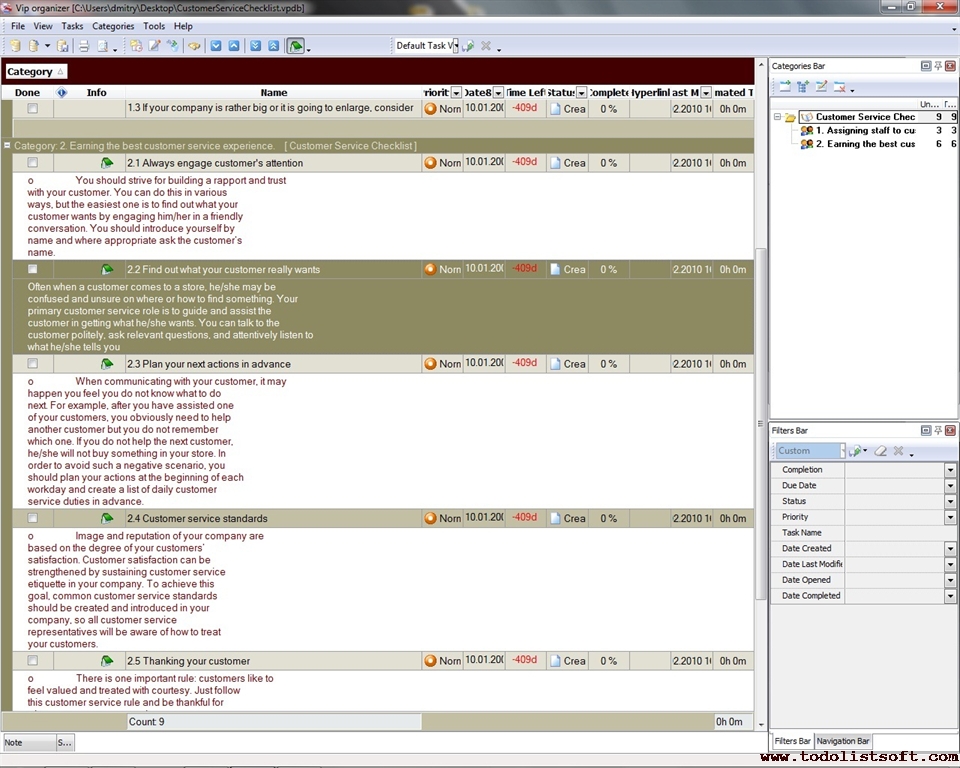Click the double up-arrow toolbar icon
Viewport: 960px width, 768px height.
[x=274, y=46]
